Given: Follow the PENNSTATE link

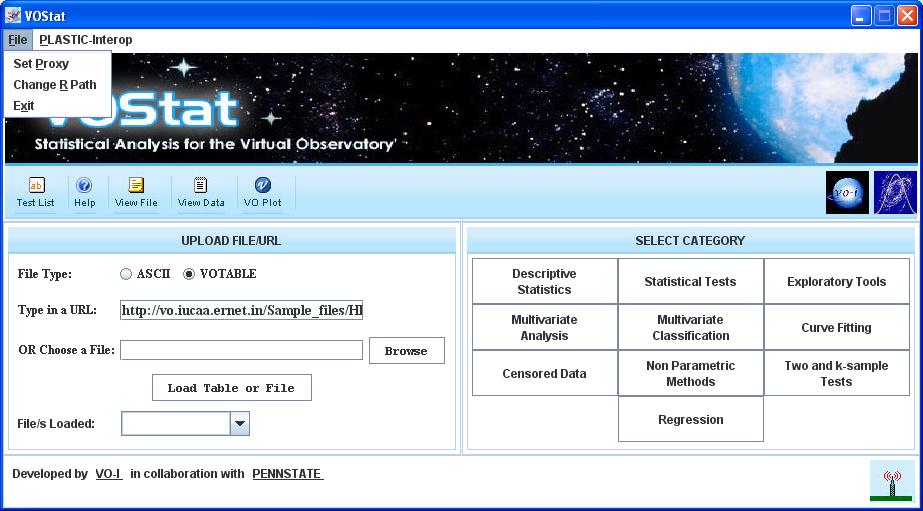Looking at the screenshot, I should pyautogui.click(x=288, y=474).
